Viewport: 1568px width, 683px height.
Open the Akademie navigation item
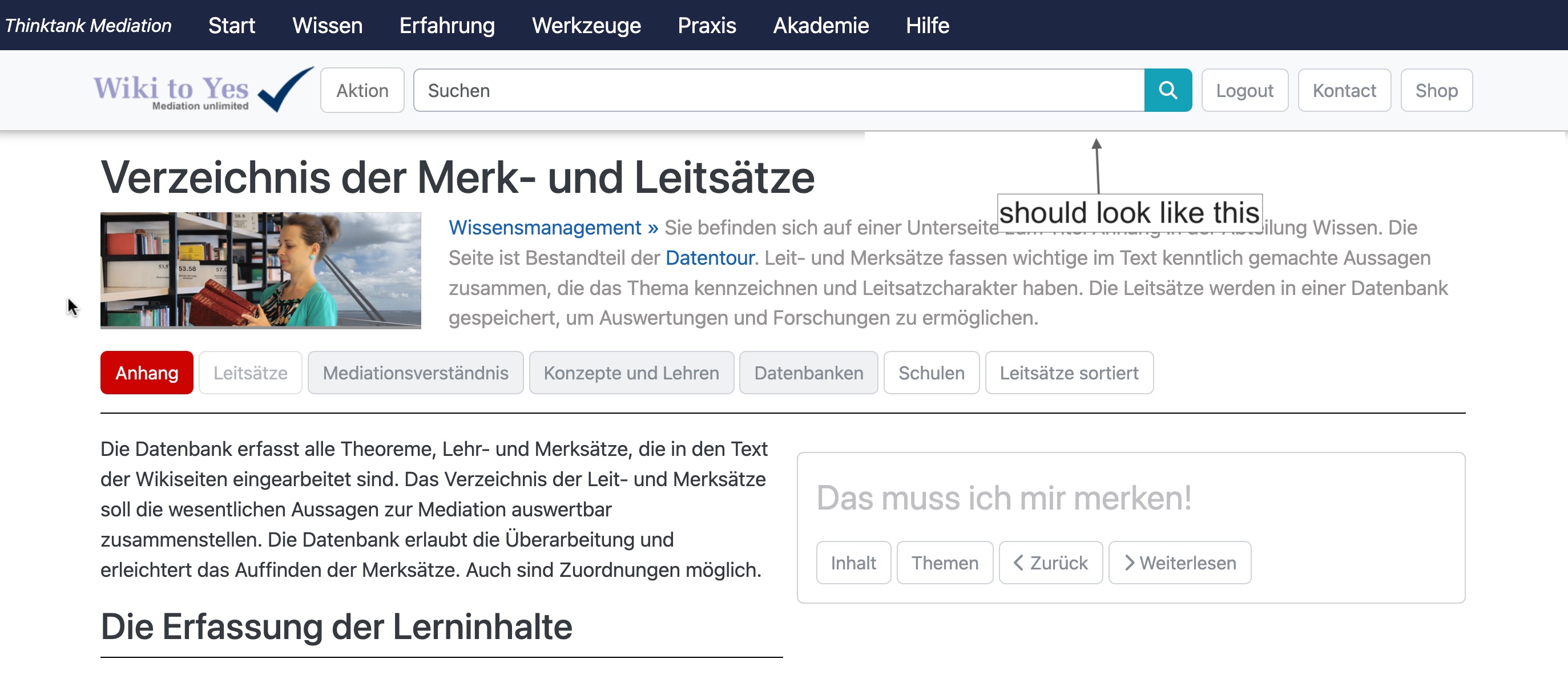[820, 25]
